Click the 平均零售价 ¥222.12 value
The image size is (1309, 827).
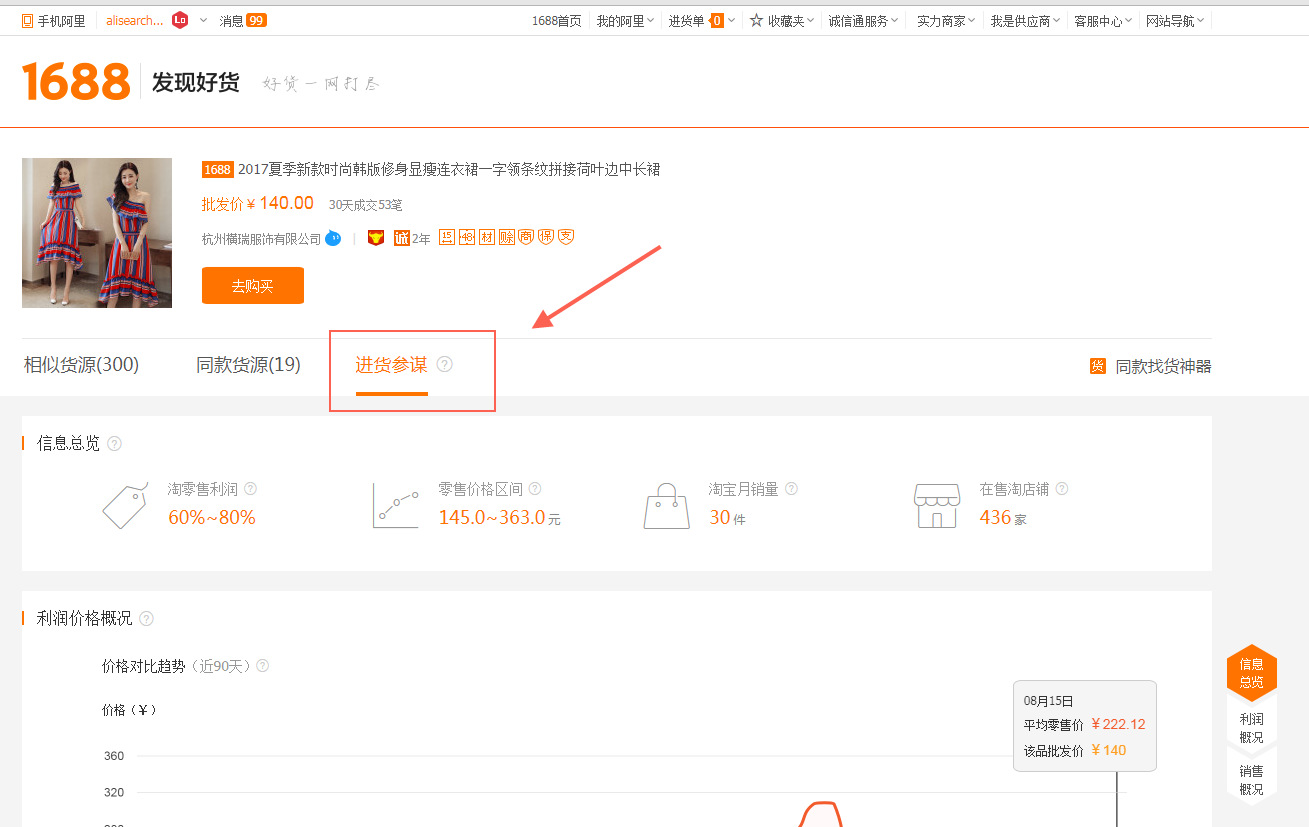(1118, 725)
